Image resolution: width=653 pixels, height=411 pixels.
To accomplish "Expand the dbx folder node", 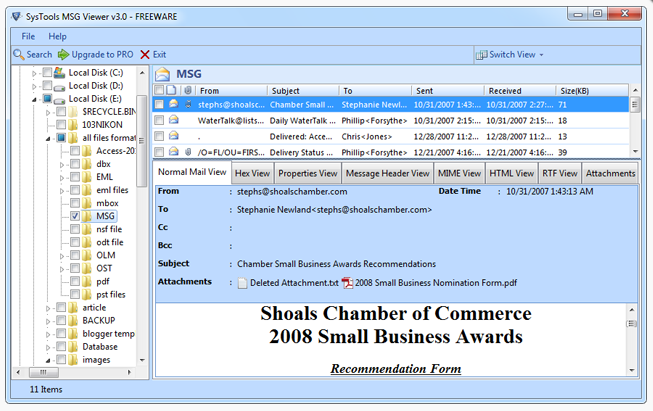I will (62, 165).
